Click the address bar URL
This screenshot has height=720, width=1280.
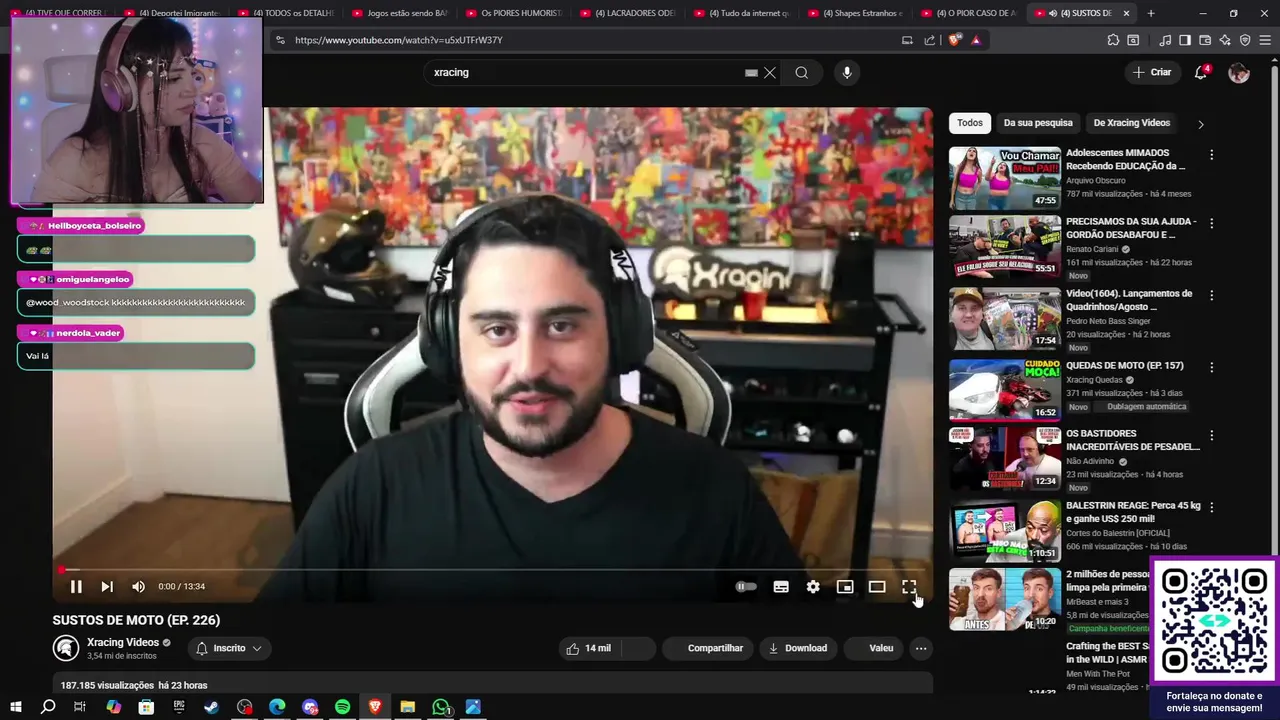click(398, 40)
